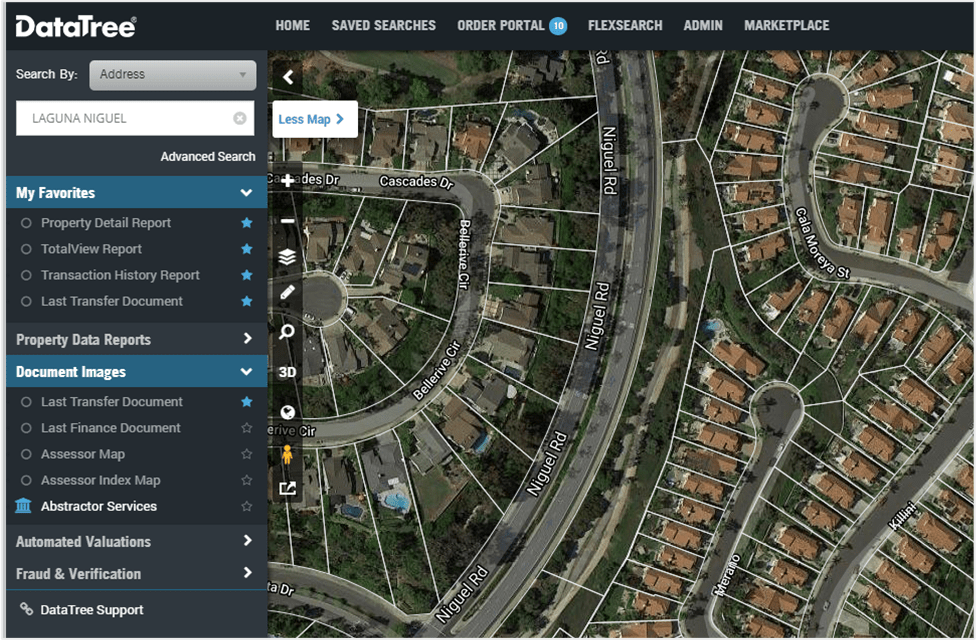The height and width of the screenshot is (640, 976).
Task: Open the Advanced Search link
Action: click(x=207, y=156)
